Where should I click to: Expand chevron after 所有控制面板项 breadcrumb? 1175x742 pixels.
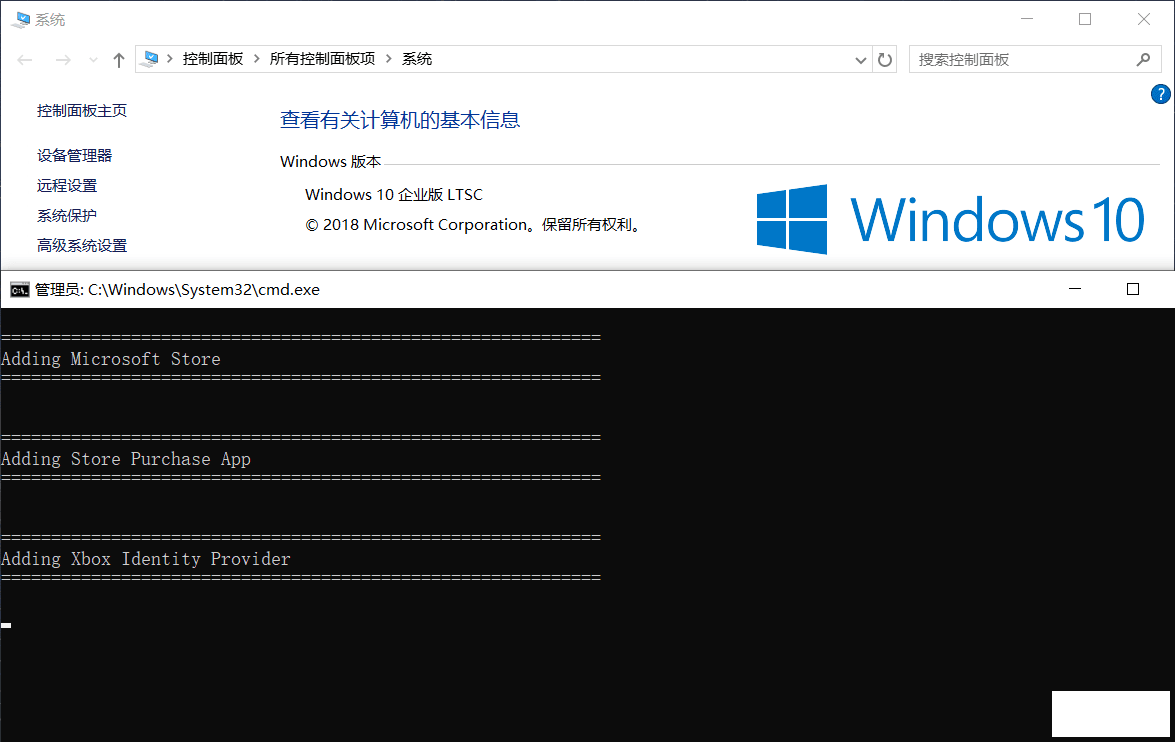pyautogui.click(x=389, y=58)
